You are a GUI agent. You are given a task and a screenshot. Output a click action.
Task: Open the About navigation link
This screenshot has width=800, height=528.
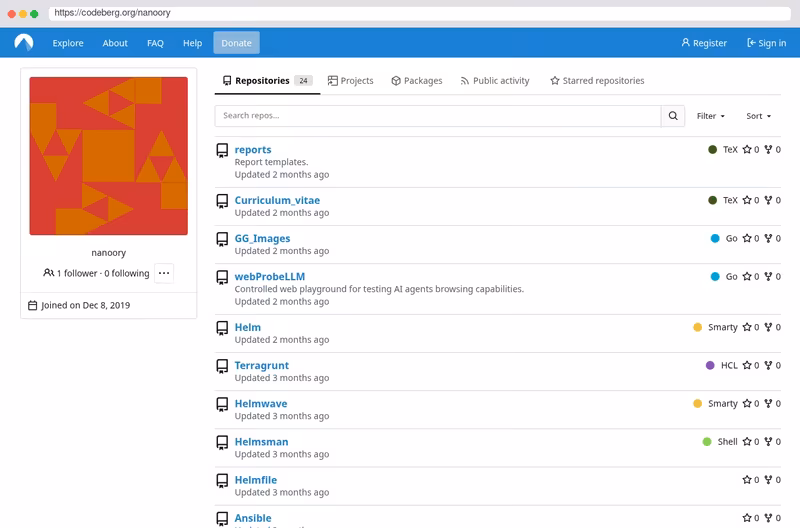pyautogui.click(x=115, y=43)
